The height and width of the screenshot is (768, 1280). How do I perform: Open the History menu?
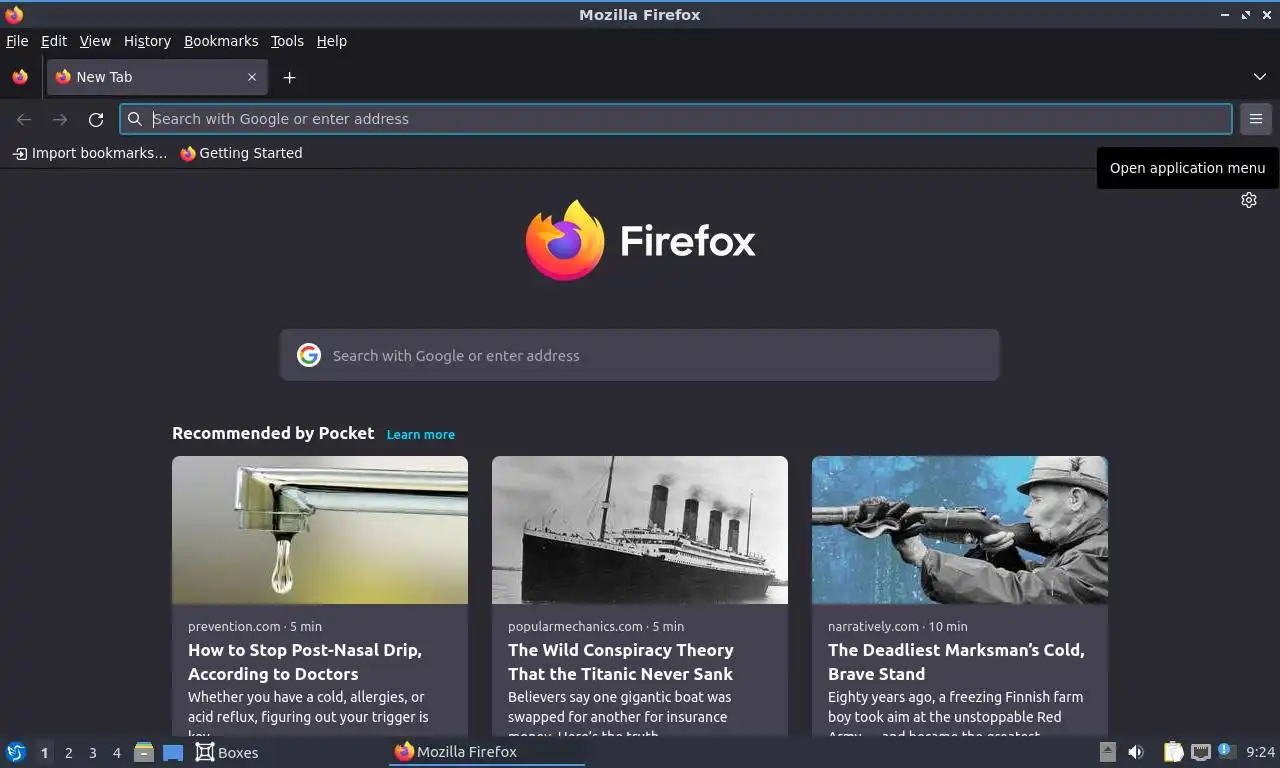147,41
